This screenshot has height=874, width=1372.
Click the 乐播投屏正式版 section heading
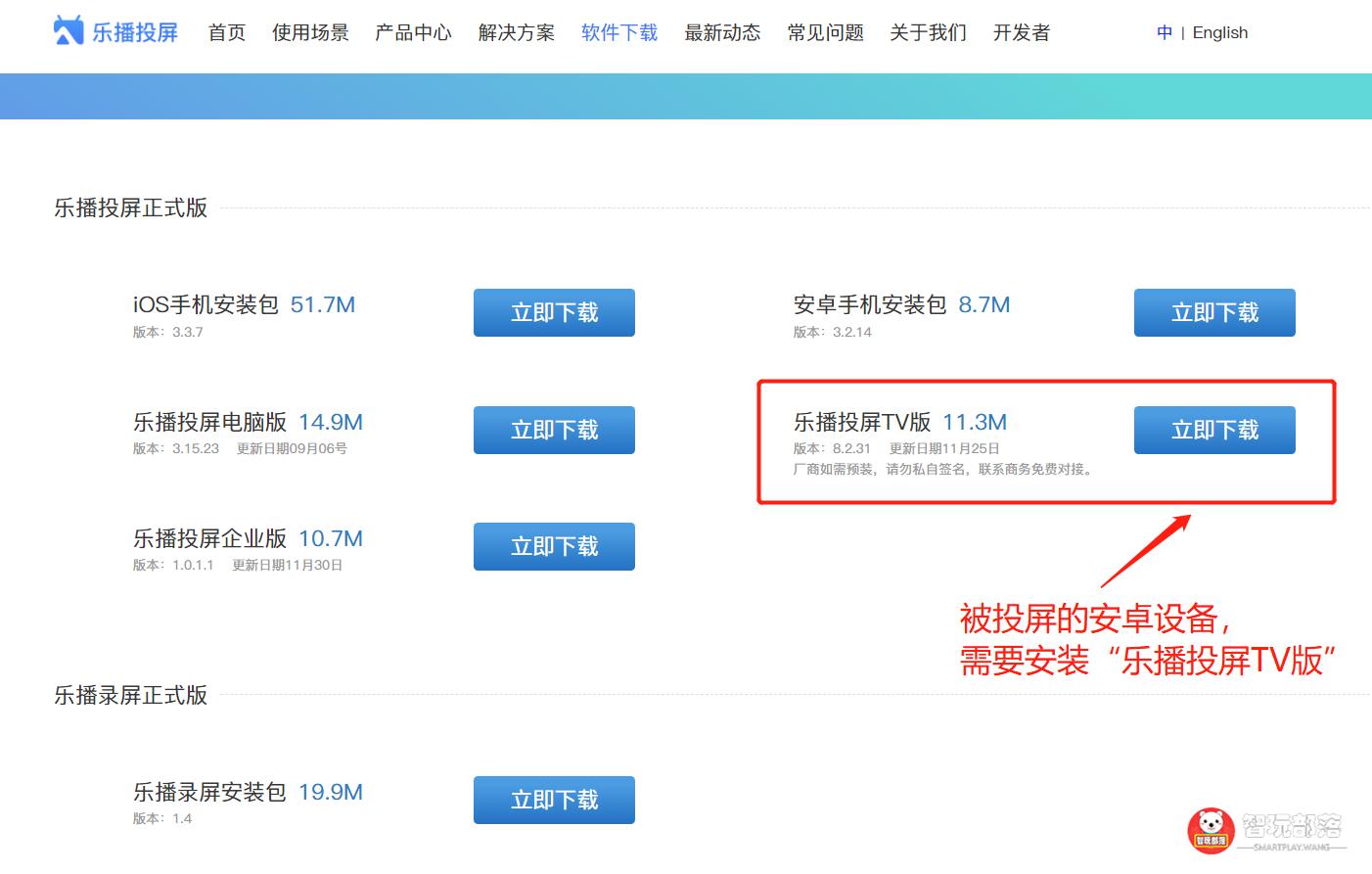[x=131, y=207]
